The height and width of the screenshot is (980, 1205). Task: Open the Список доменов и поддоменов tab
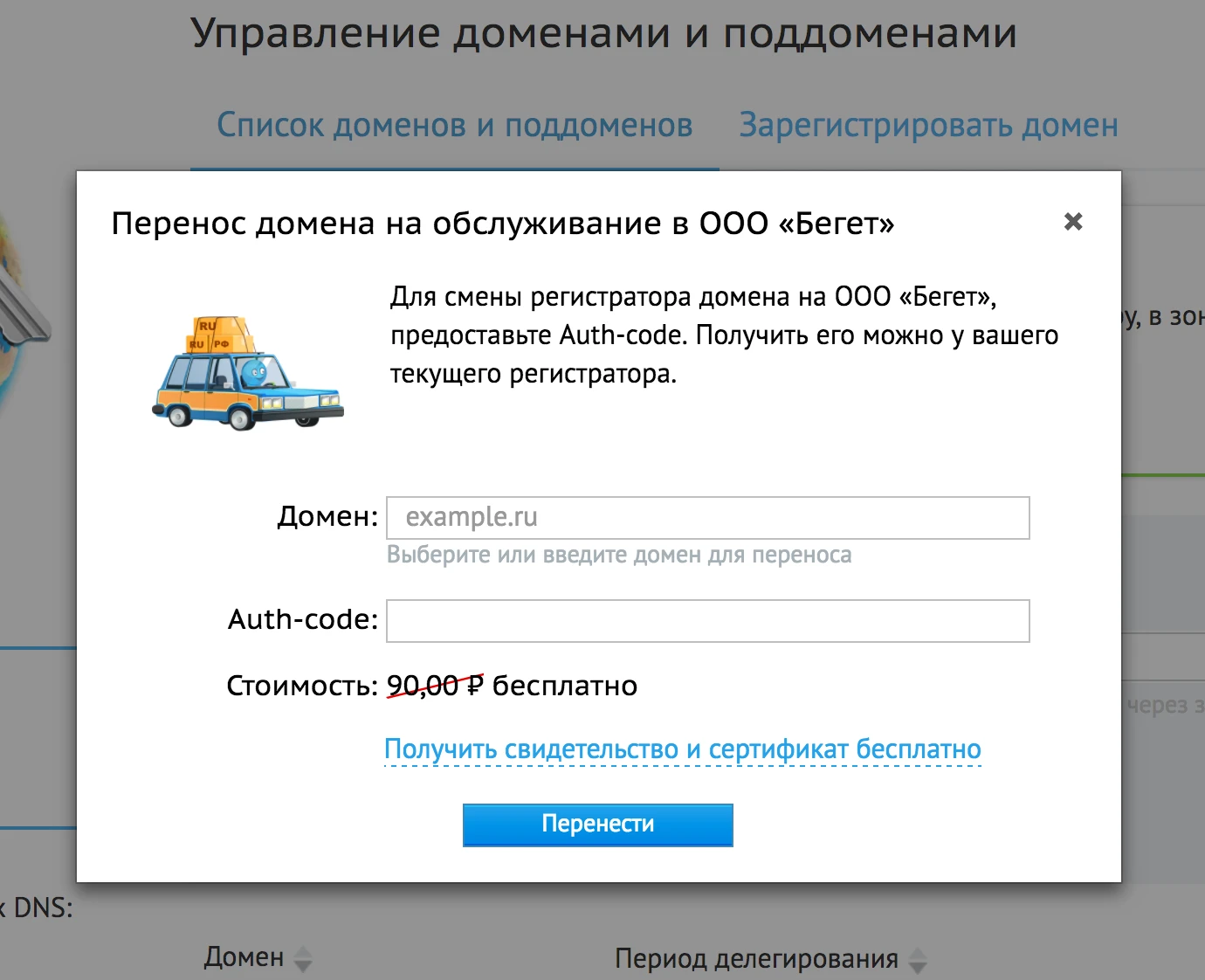pyautogui.click(x=455, y=126)
